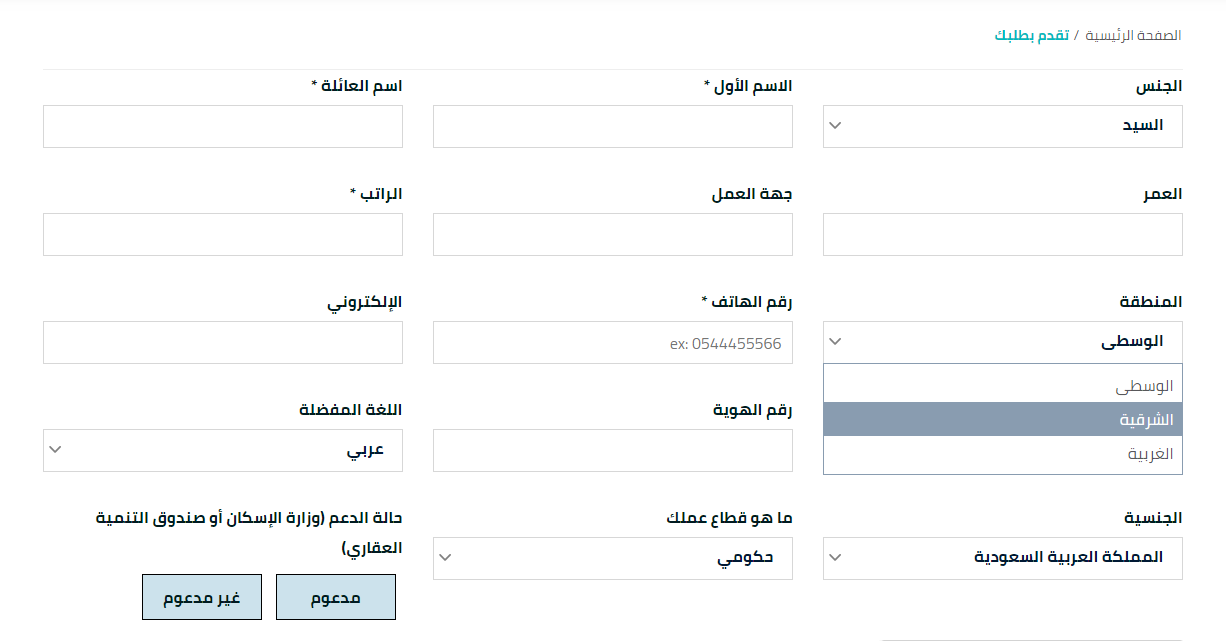The height and width of the screenshot is (641, 1226).
Task: Open the الجنسية nationality dropdown
Action: [x=1002, y=558]
